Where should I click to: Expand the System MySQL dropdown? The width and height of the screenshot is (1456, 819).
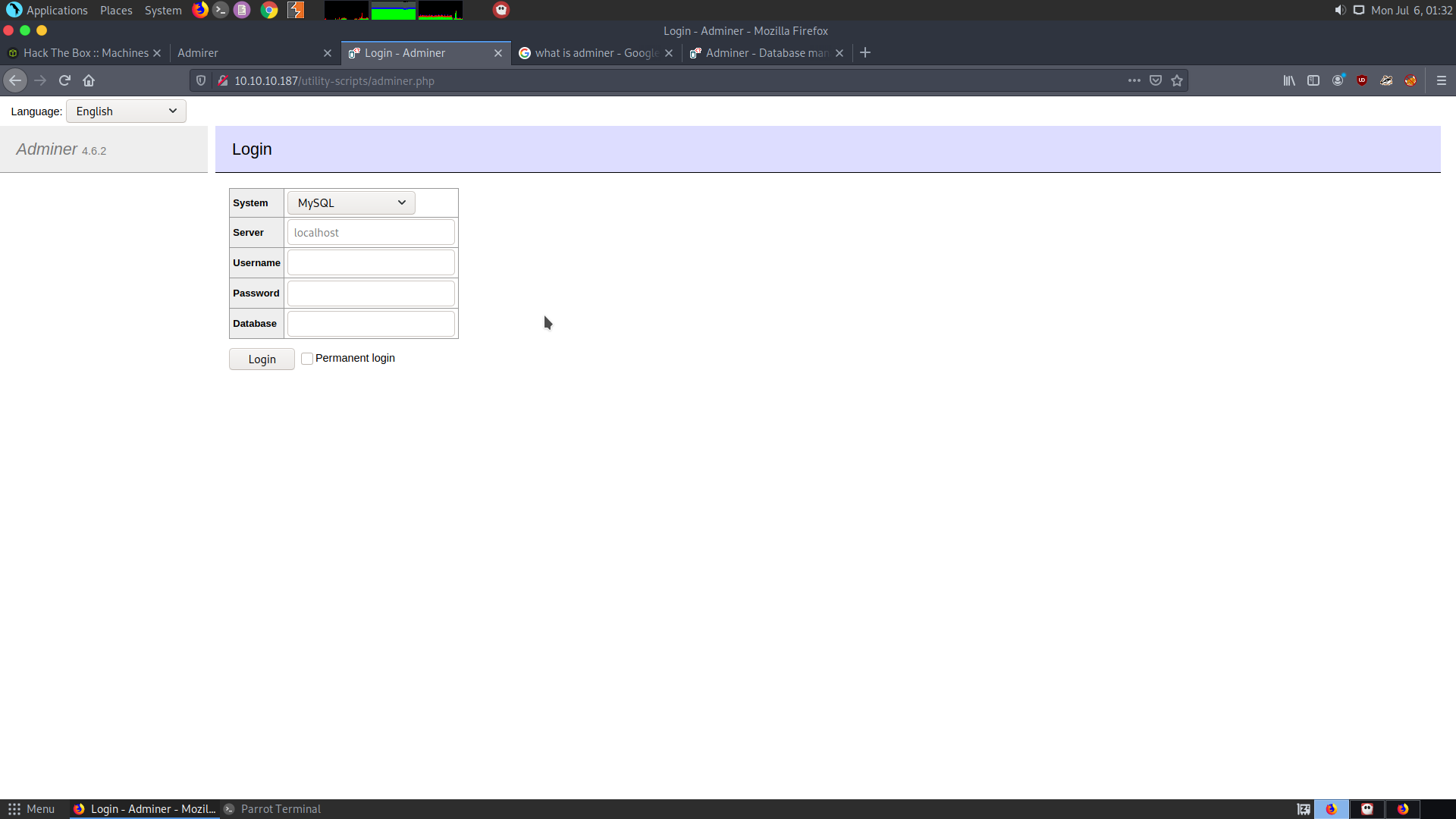351,202
